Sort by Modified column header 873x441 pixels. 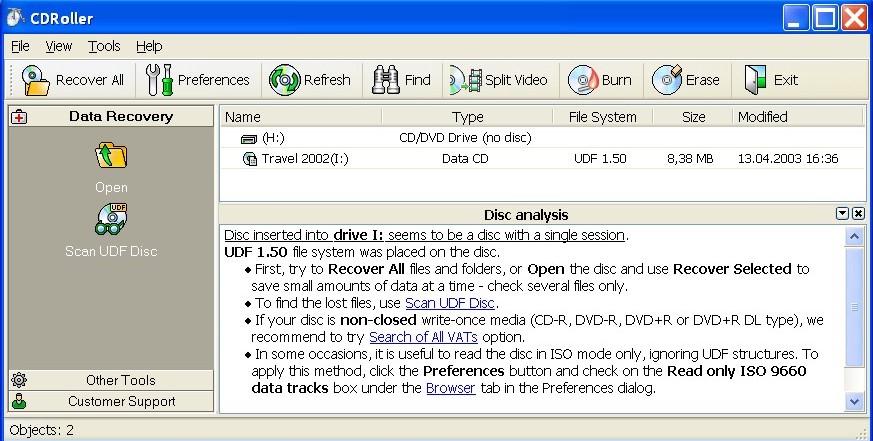coord(798,117)
